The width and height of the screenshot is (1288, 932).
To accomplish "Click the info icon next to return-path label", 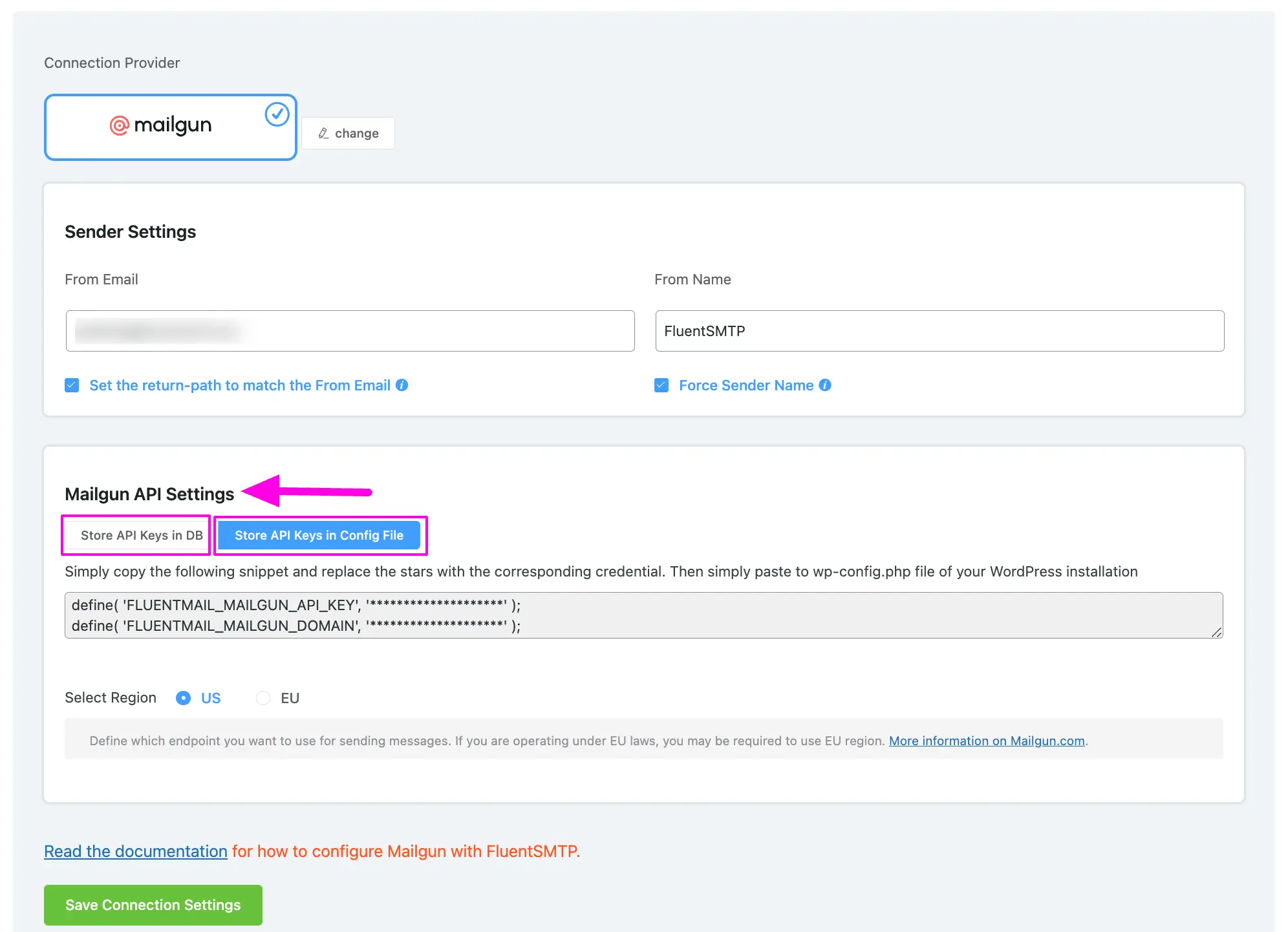I will click(402, 385).
